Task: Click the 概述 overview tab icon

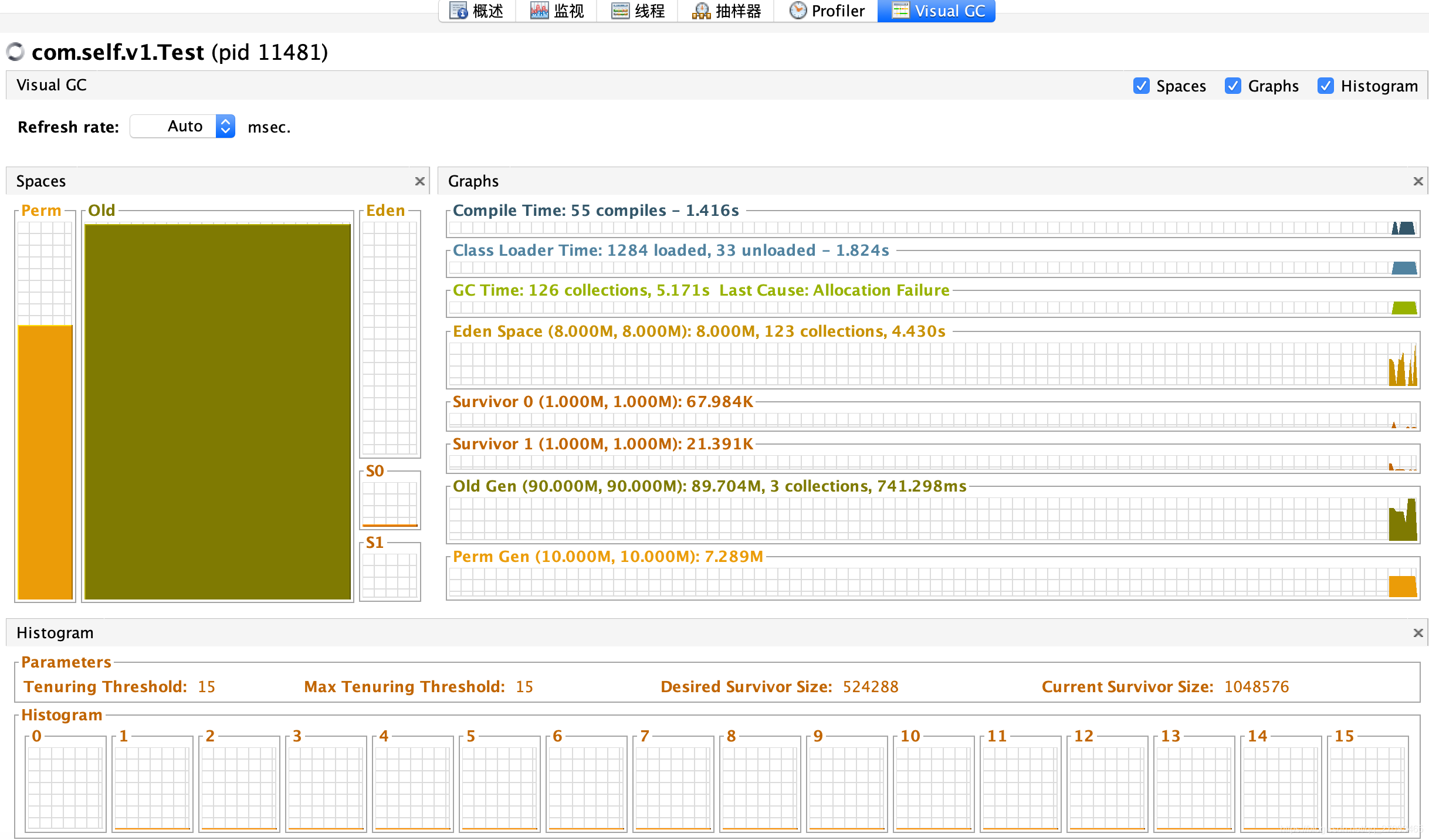Action: (458, 11)
